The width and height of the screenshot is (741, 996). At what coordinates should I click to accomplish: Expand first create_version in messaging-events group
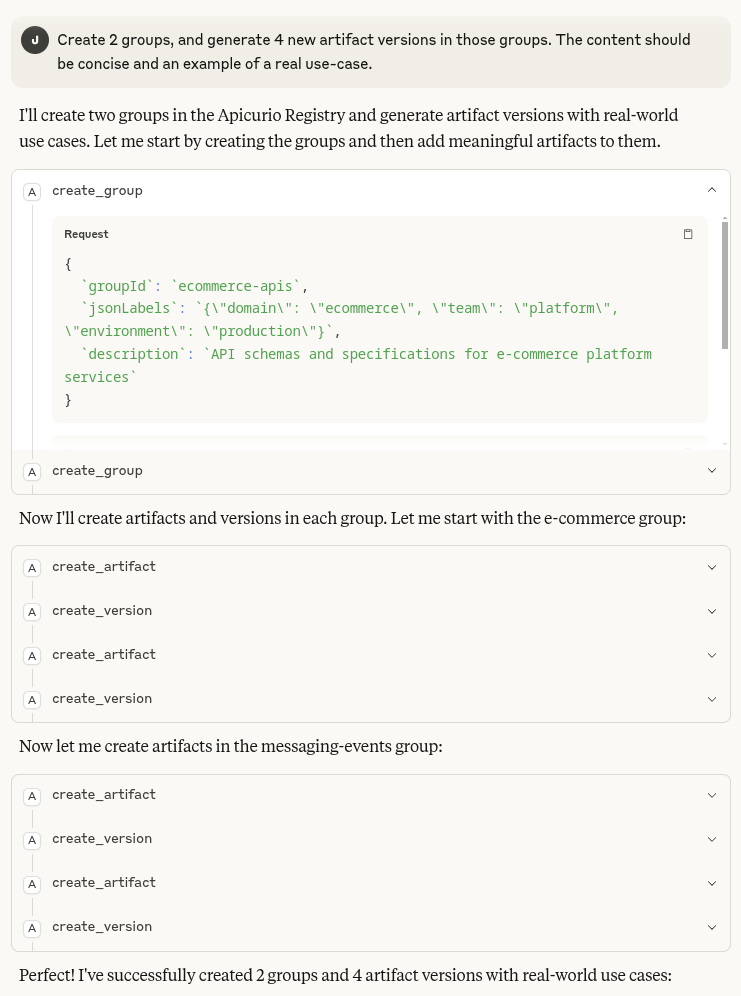(x=712, y=839)
